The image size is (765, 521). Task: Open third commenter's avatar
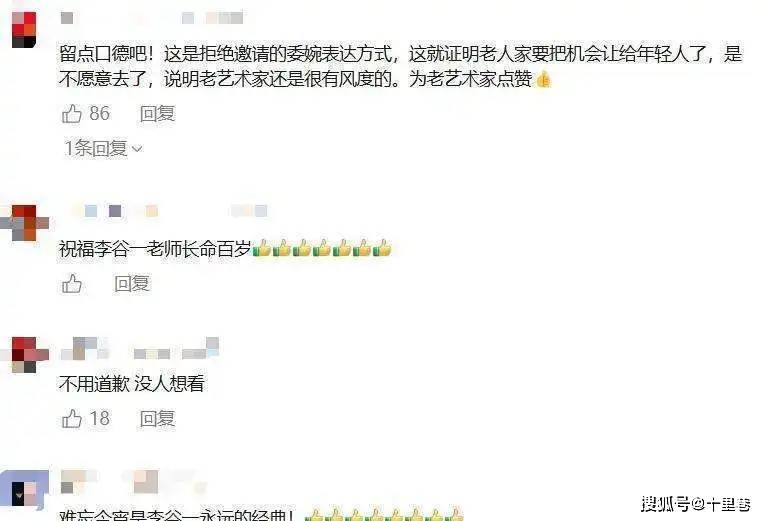pyautogui.click(x=25, y=355)
